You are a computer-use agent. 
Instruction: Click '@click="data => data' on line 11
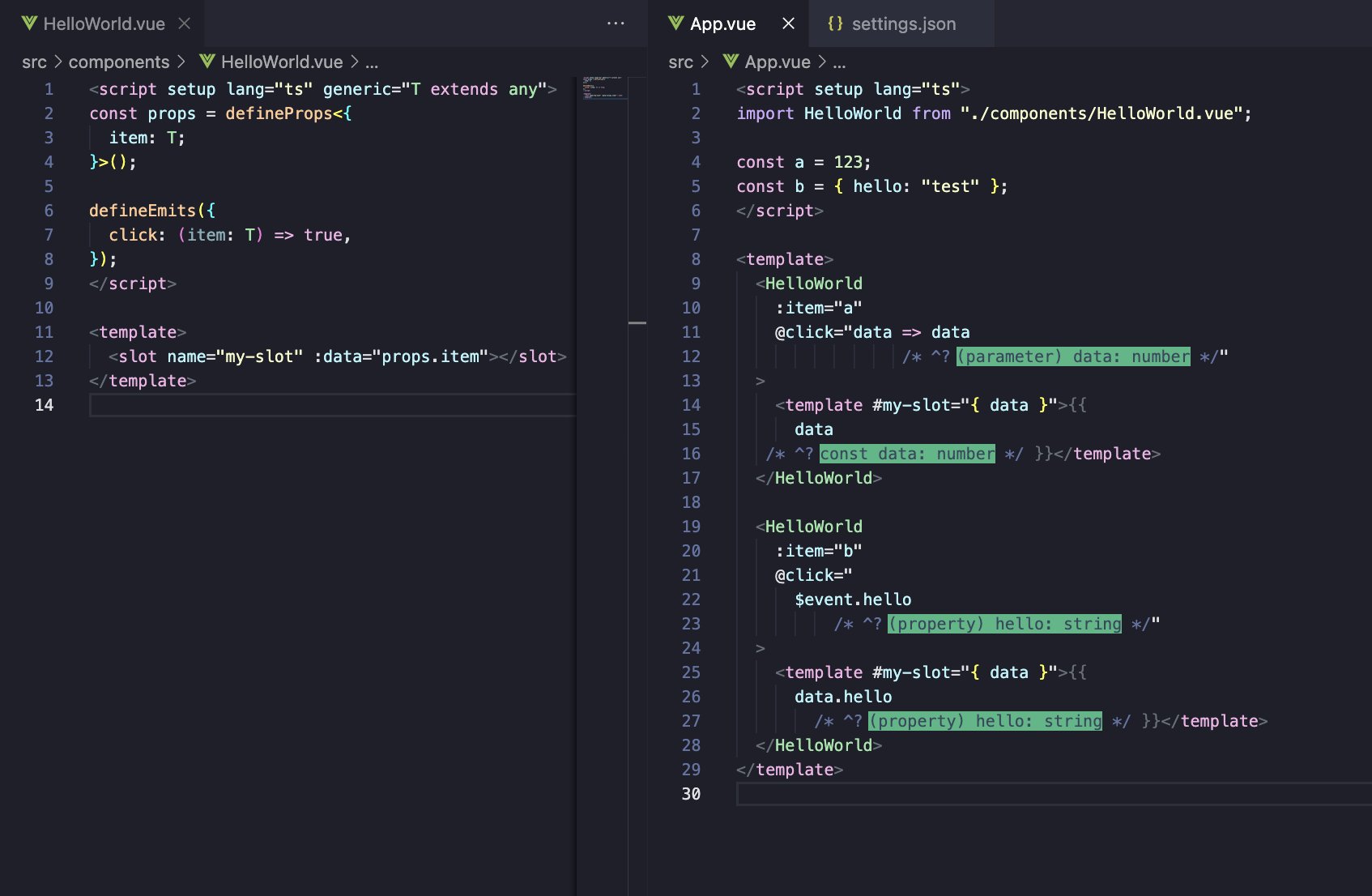pyautogui.click(x=872, y=332)
